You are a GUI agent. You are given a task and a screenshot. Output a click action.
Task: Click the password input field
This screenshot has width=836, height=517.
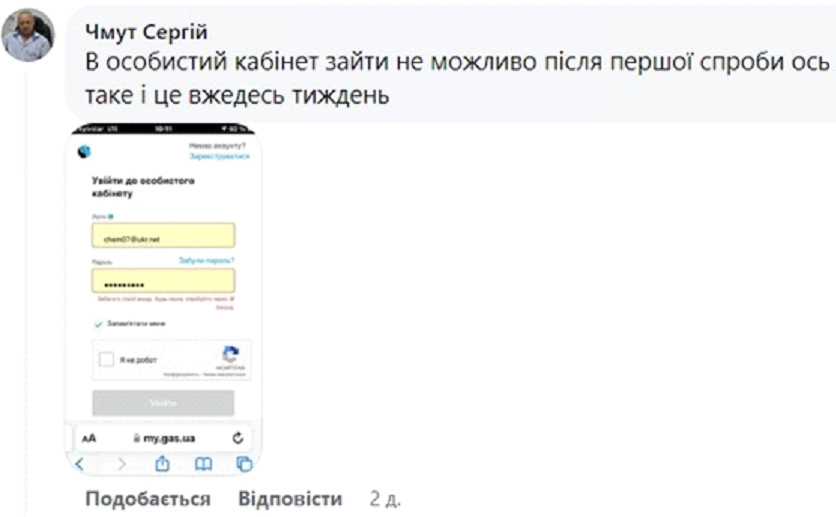point(163,280)
